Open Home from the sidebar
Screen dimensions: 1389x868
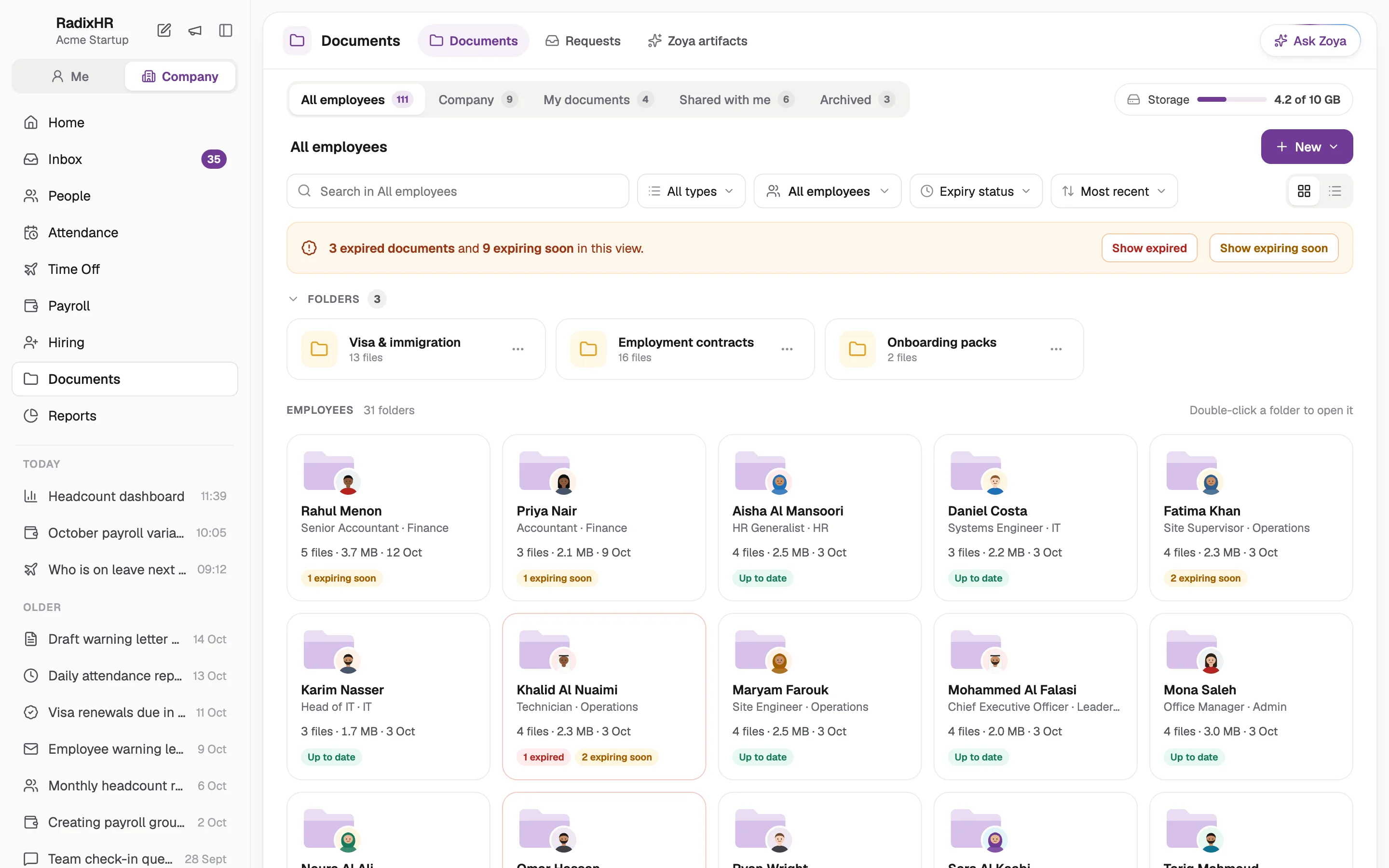pyautogui.click(x=124, y=122)
